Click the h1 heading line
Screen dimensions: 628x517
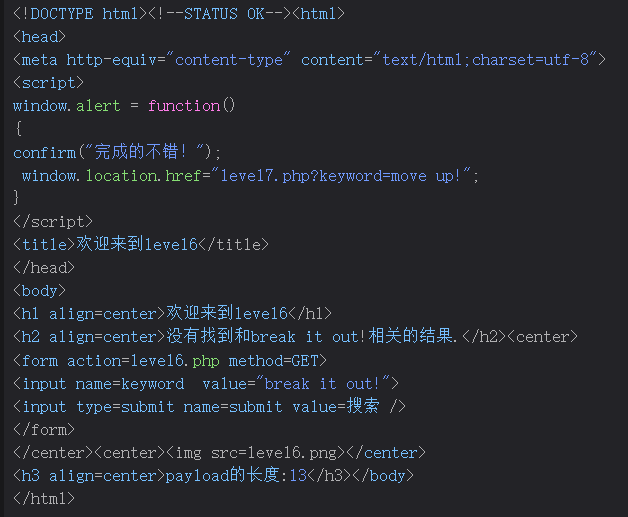coord(172,313)
